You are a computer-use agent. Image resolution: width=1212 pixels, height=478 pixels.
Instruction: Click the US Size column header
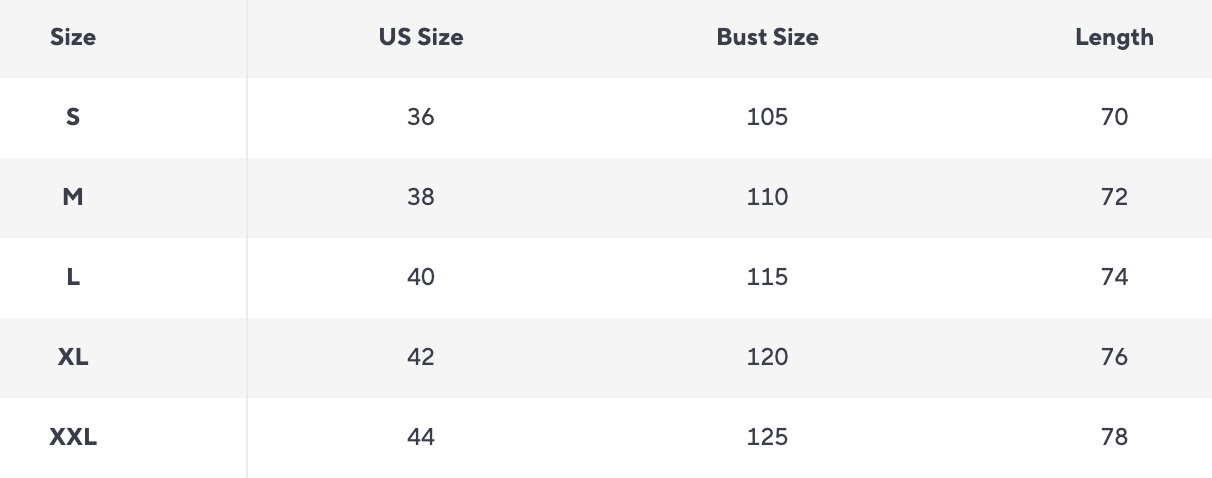pos(421,38)
